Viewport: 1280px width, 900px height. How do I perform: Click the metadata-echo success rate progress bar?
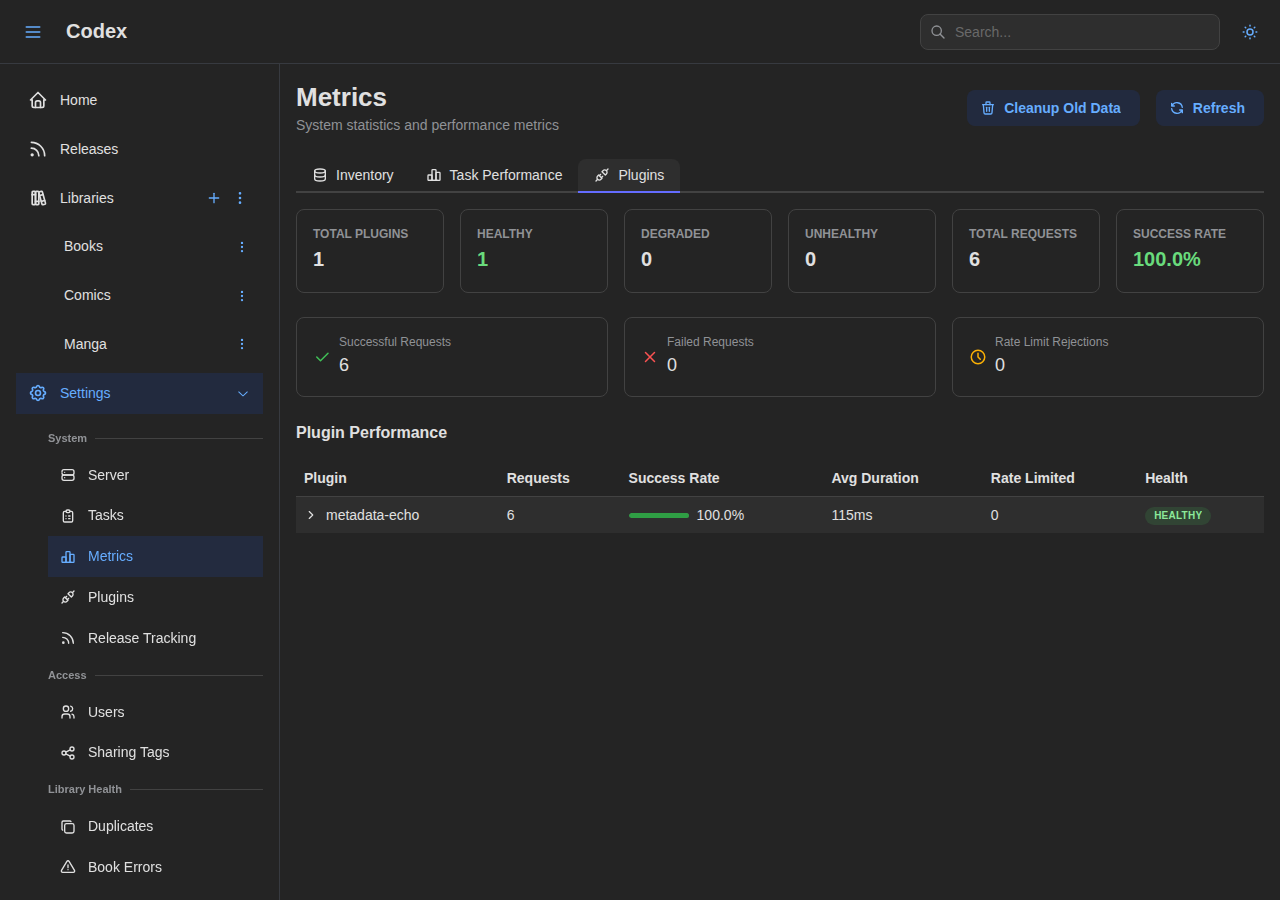(659, 515)
